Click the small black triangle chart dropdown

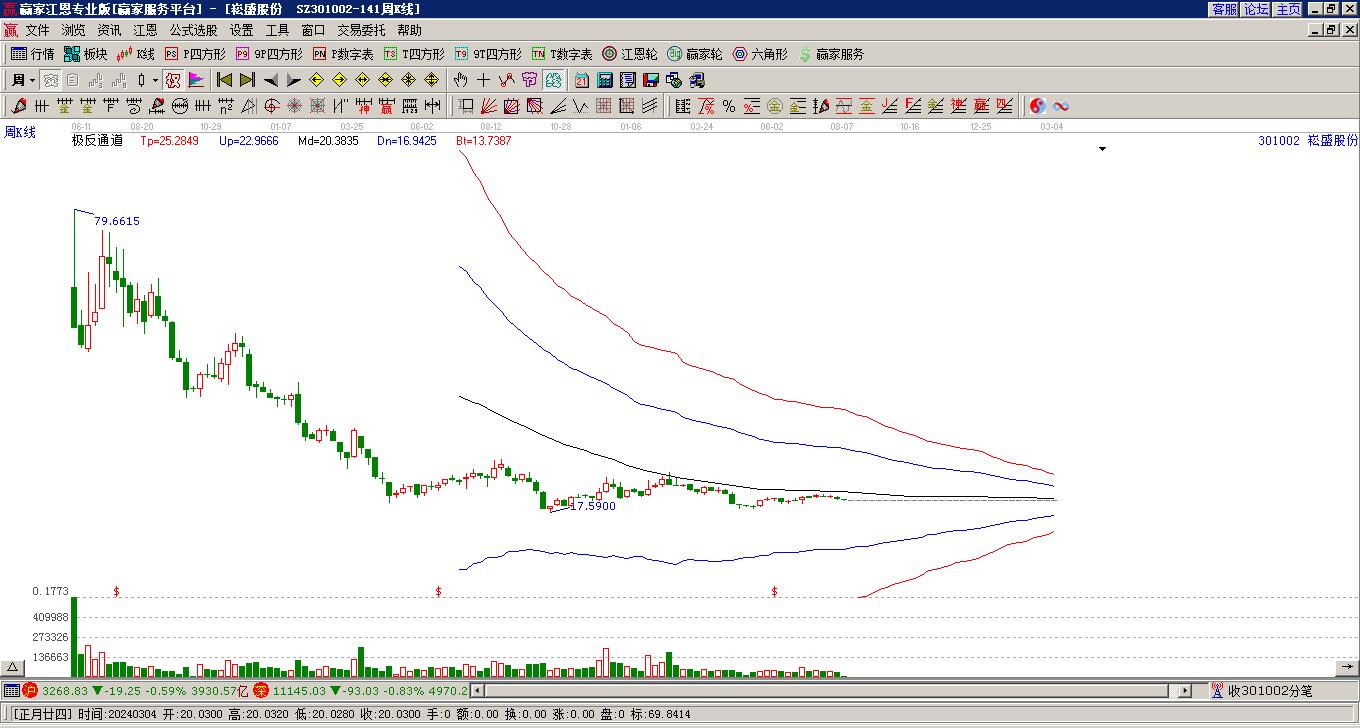click(1103, 149)
